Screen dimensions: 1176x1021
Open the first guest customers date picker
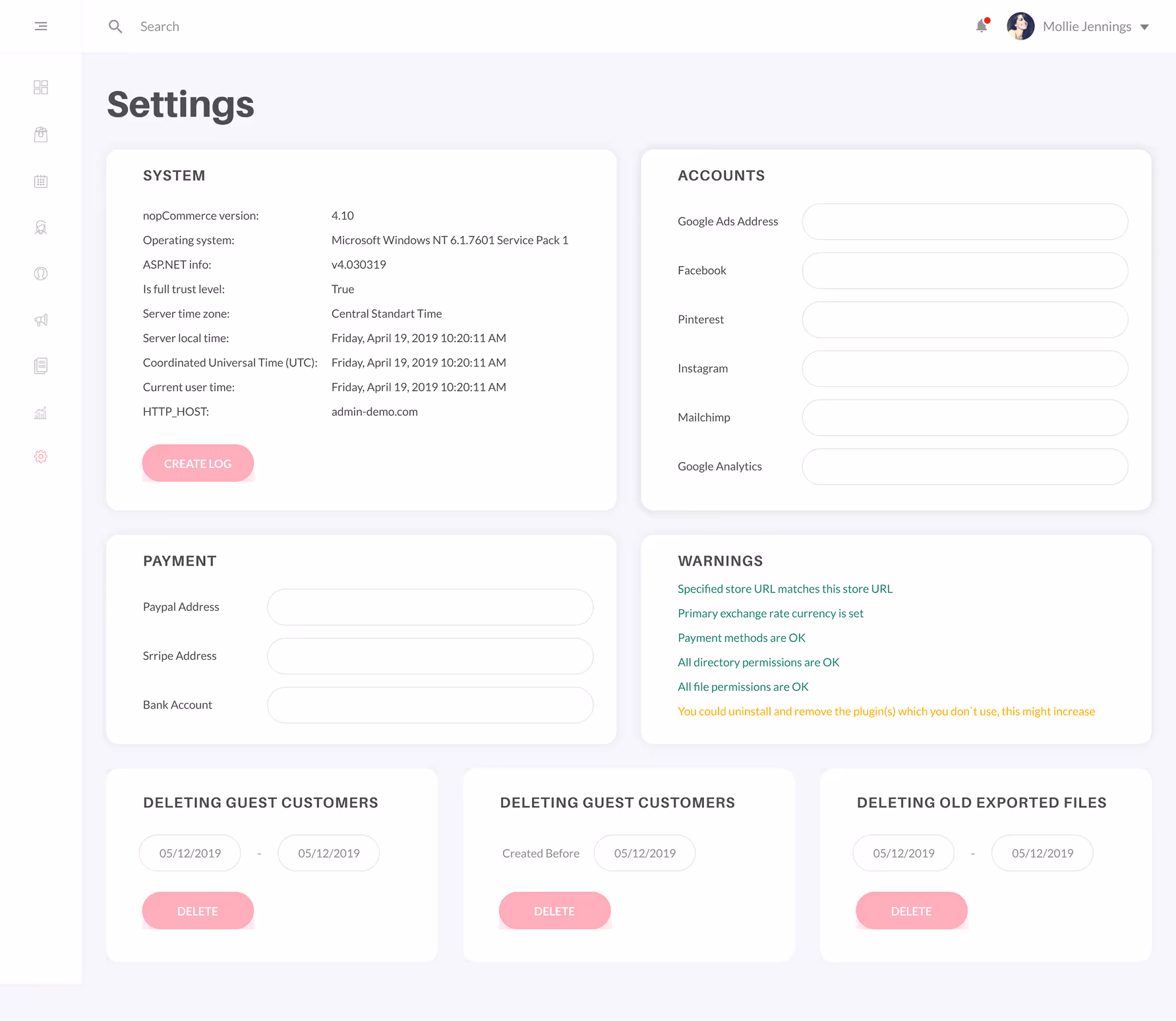click(x=190, y=852)
